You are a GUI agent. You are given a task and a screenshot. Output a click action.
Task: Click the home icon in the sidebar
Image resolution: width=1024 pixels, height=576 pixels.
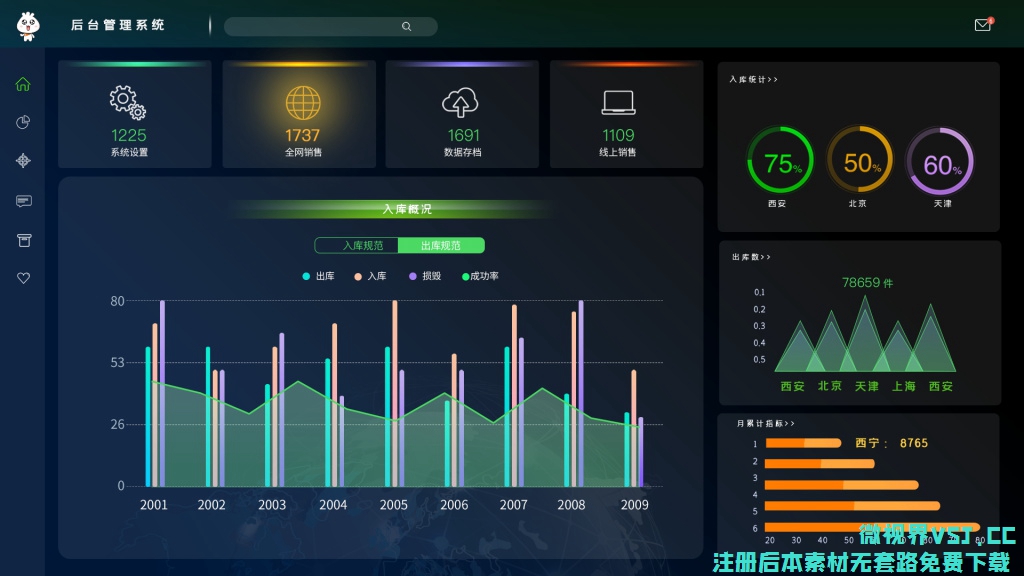(23, 84)
